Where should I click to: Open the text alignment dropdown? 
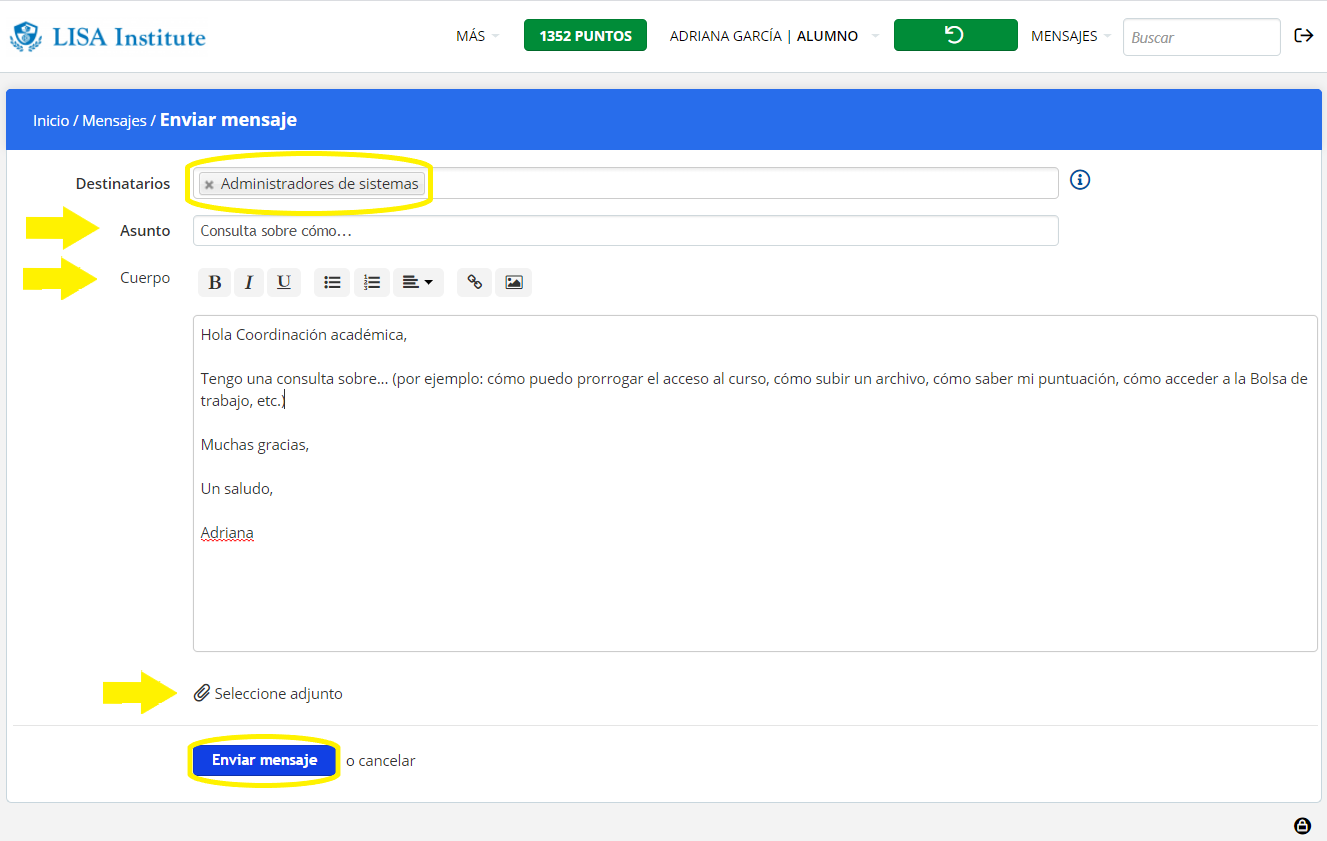click(417, 283)
